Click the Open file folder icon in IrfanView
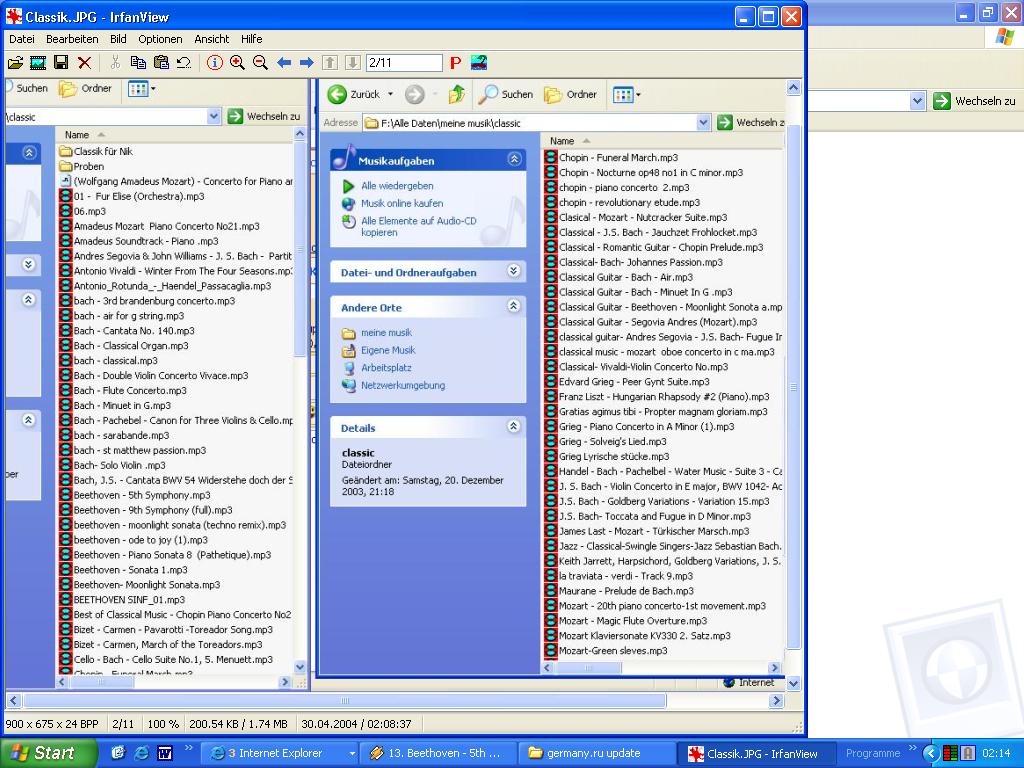Viewport: 1024px width, 768px height. pyautogui.click(x=15, y=63)
